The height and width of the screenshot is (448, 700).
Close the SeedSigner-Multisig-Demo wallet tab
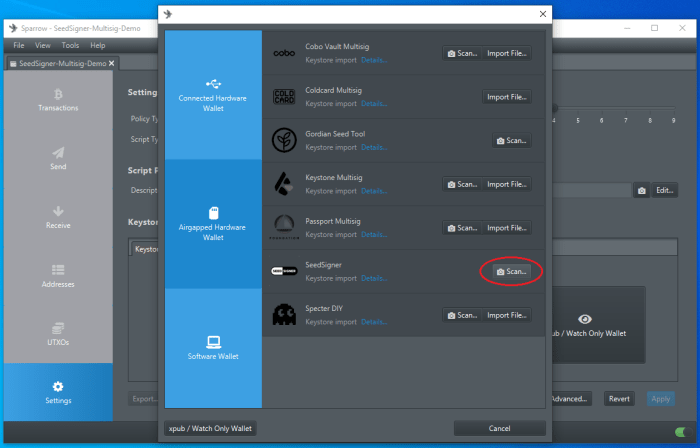click(x=113, y=63)
